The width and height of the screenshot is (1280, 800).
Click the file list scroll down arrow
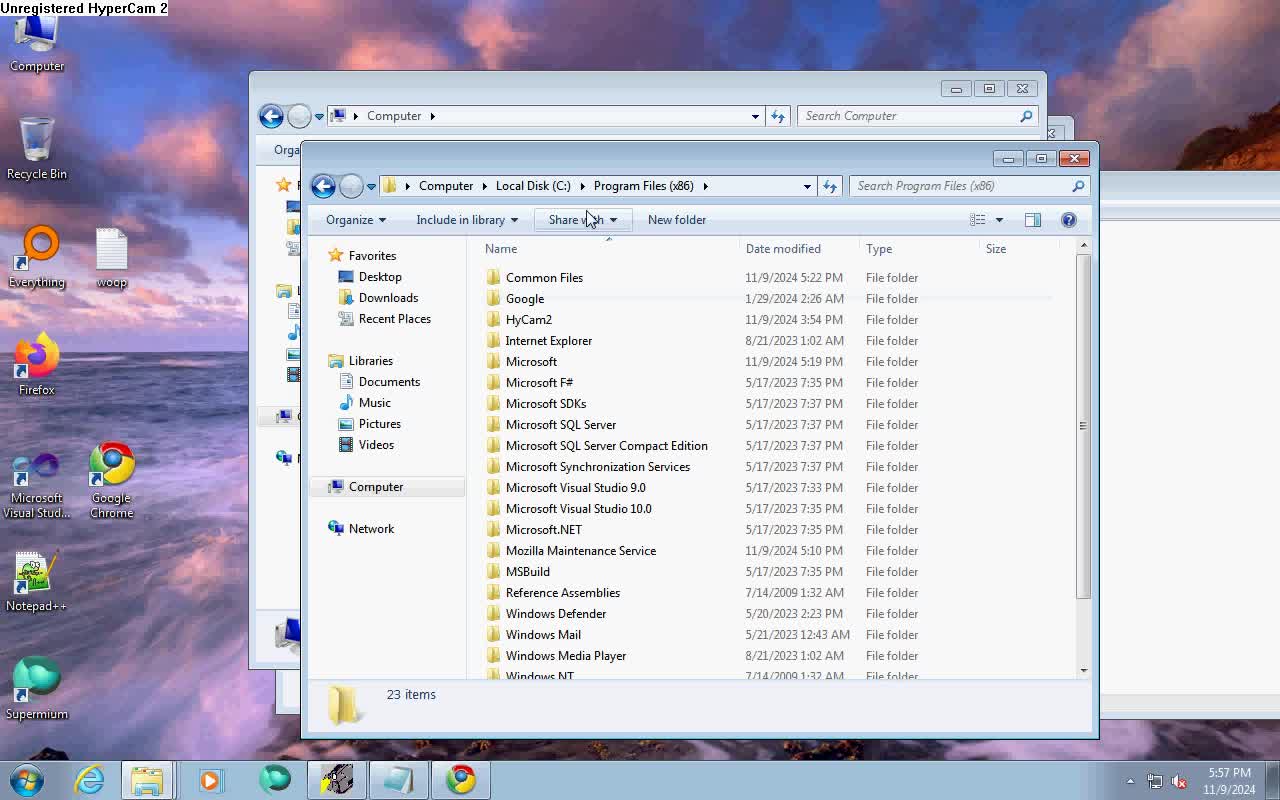1083,670
